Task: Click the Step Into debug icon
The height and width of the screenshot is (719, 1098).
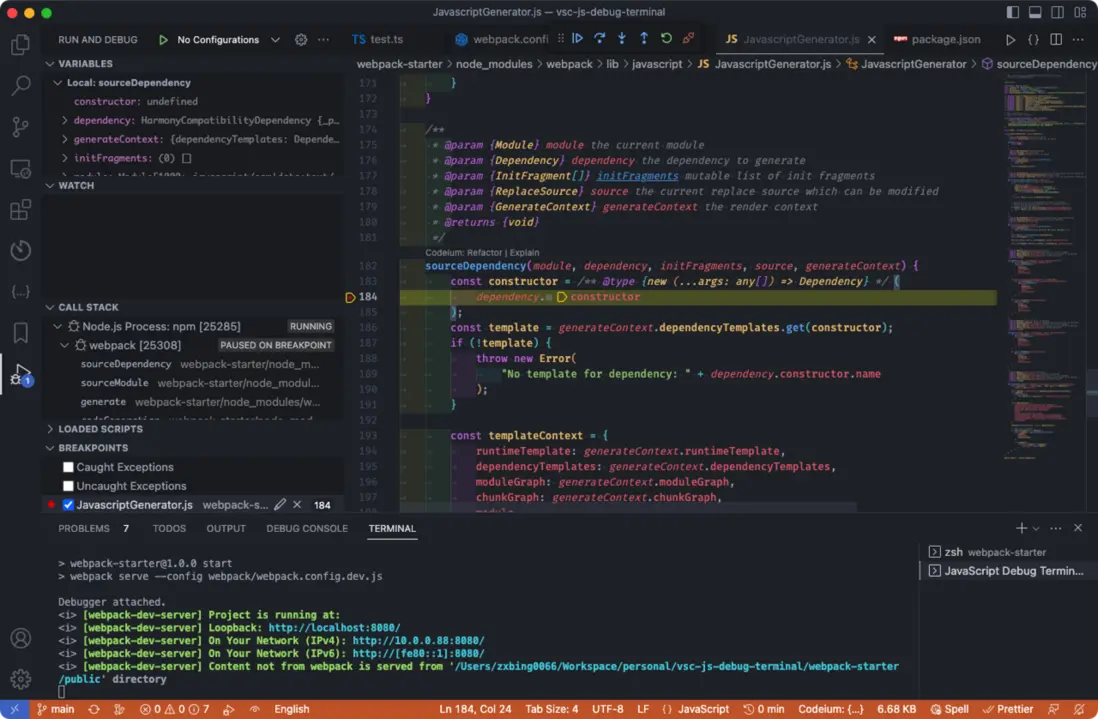Action: pos(621,39)
